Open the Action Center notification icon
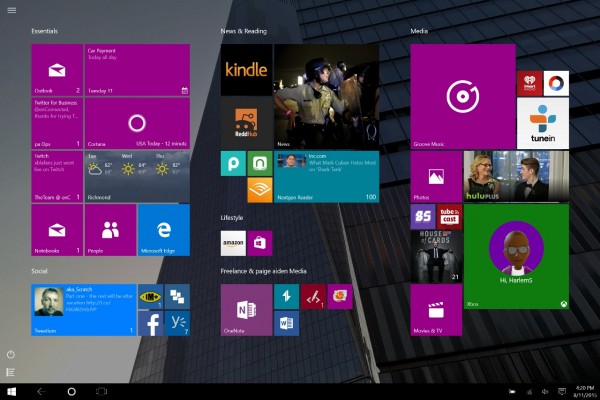Image resolution: width=600 pixels, height=400 pixels. pyautogui.click(x=562, y=392)
